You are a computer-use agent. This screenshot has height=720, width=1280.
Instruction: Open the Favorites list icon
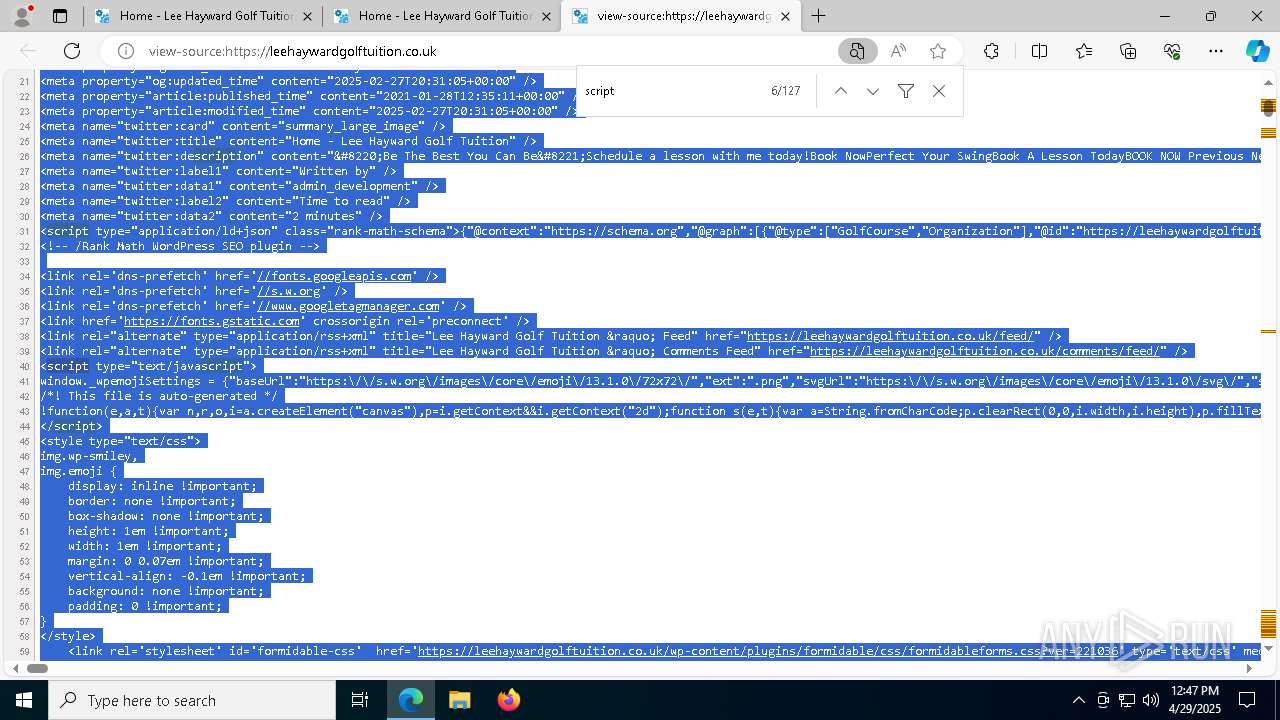pyautogui.click(x=1084, y=51)
